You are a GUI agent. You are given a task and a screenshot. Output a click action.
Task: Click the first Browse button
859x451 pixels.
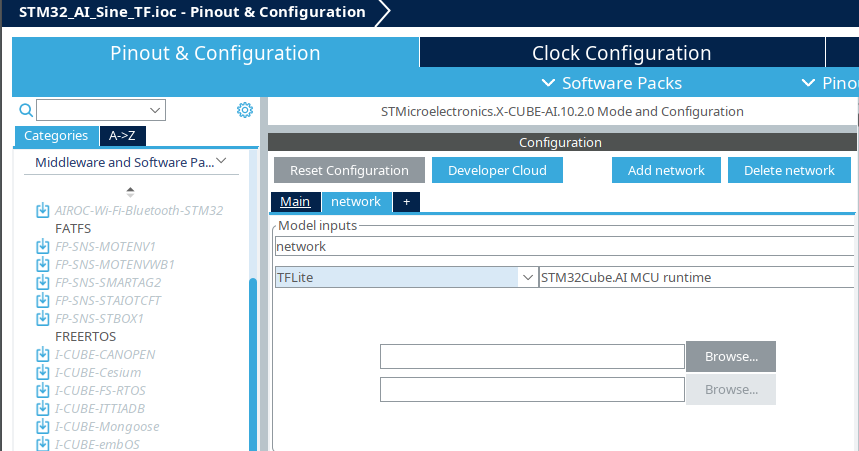(730, 356)
